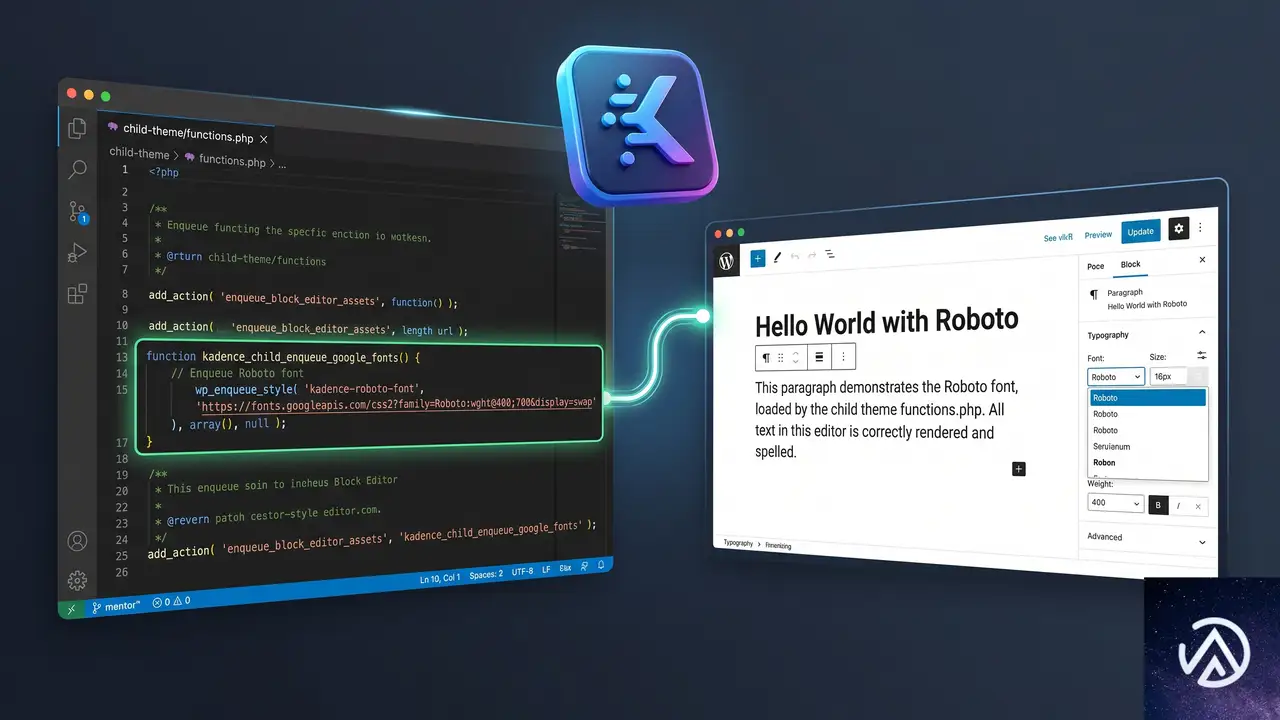Screen dimensions: 1280x720
Task: Open the typography options sliders icon
Action: click(1201, 355)
